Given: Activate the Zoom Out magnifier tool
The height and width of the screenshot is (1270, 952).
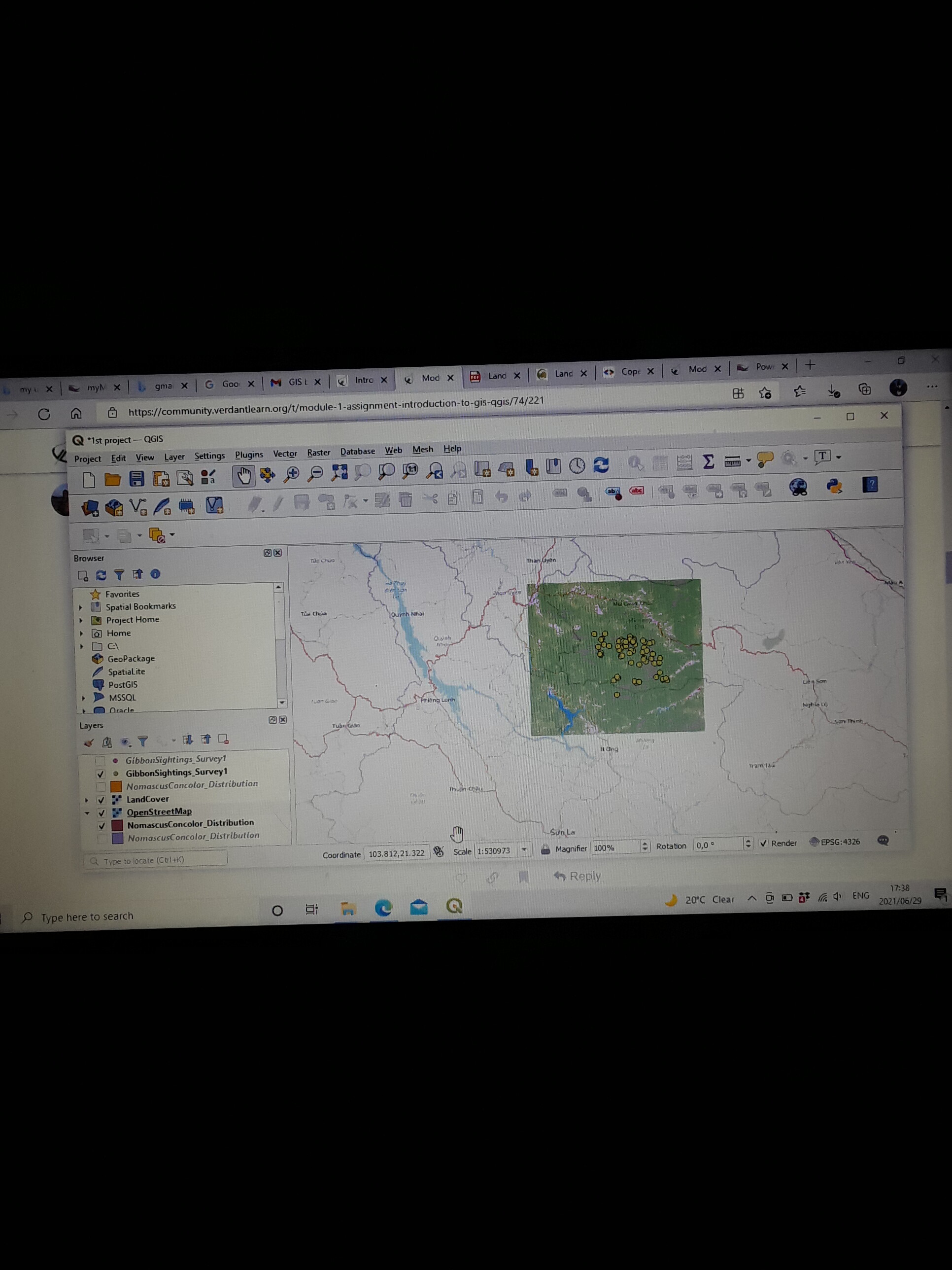Looking at the screenshot, I should coord(315,473).
